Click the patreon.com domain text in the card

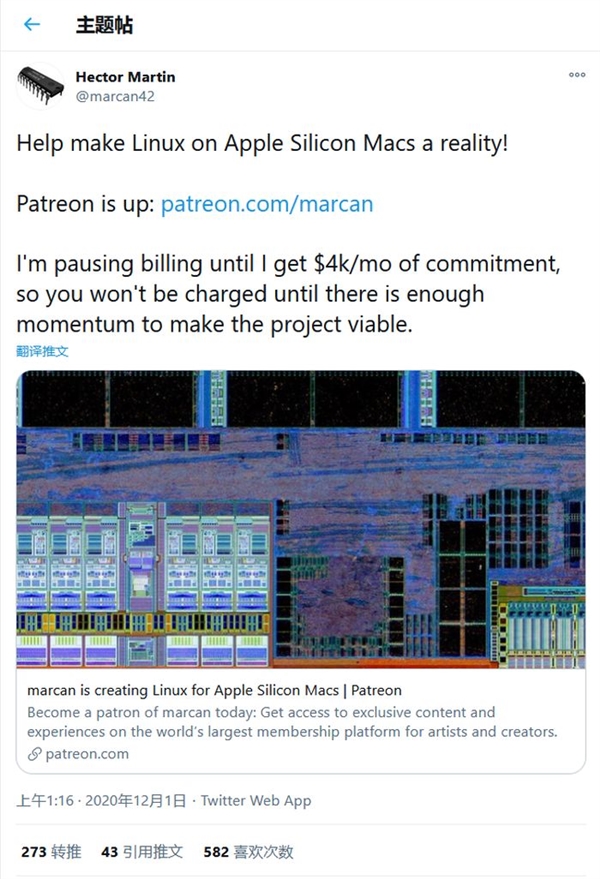pyautogui.click(x=87, y=754)
